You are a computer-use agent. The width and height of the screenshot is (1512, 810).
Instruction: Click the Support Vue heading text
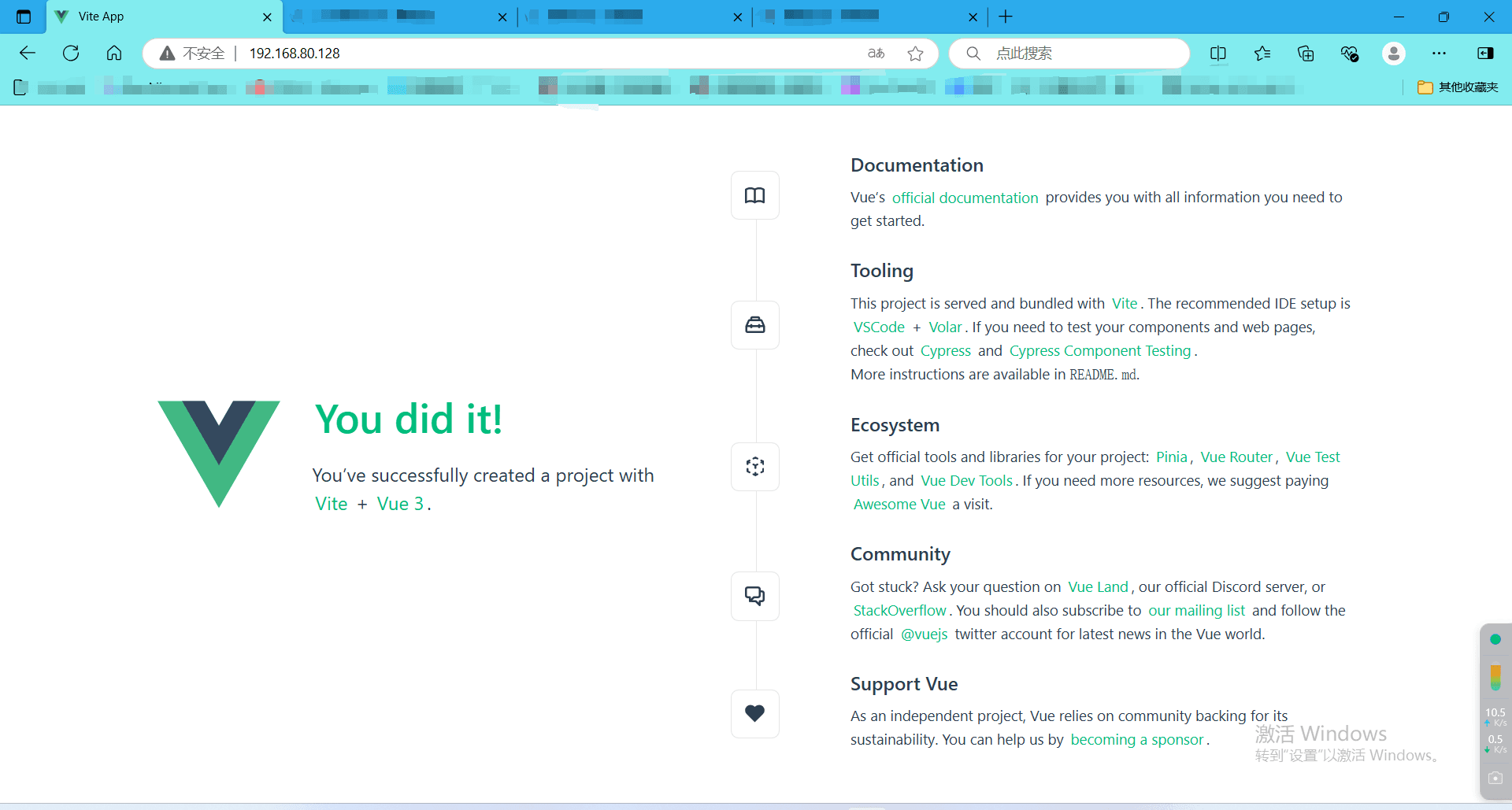click(904, 684)
